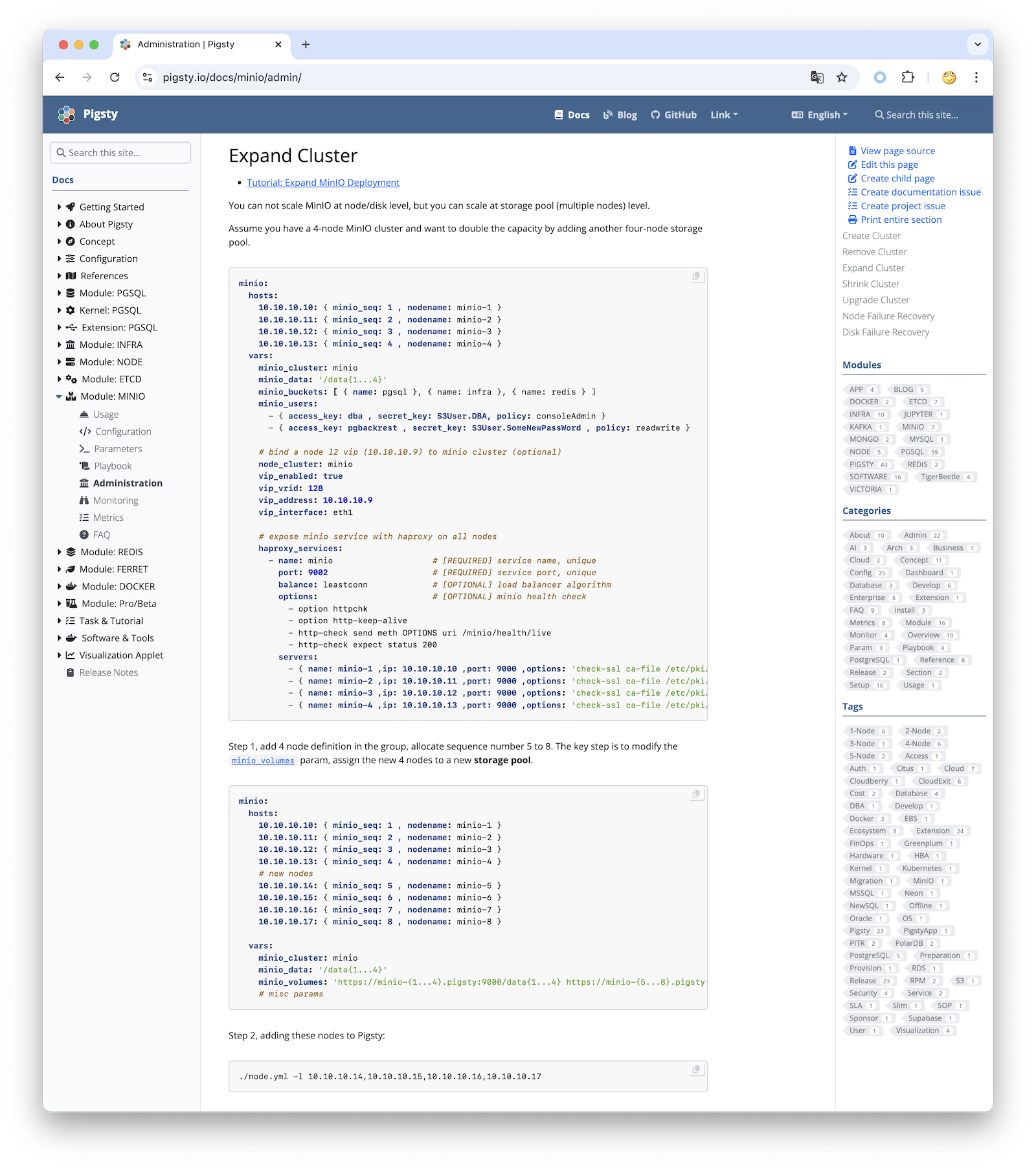Click the Google Translate icon in address bar
Image resolution: width=1036 pixels, height=1168 pixels.
(817, 78)
